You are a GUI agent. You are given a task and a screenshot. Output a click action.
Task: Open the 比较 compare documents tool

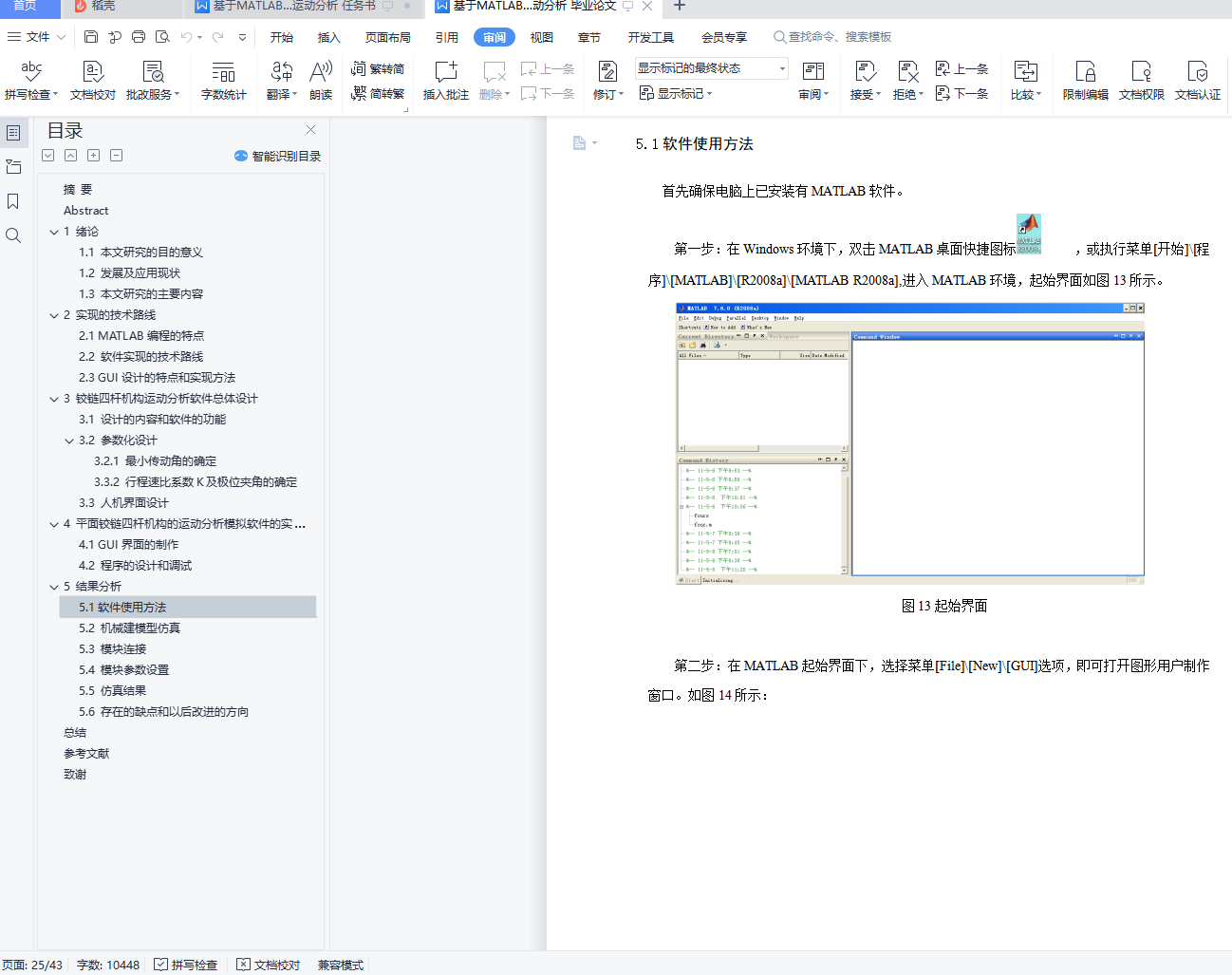point(1026,80)
